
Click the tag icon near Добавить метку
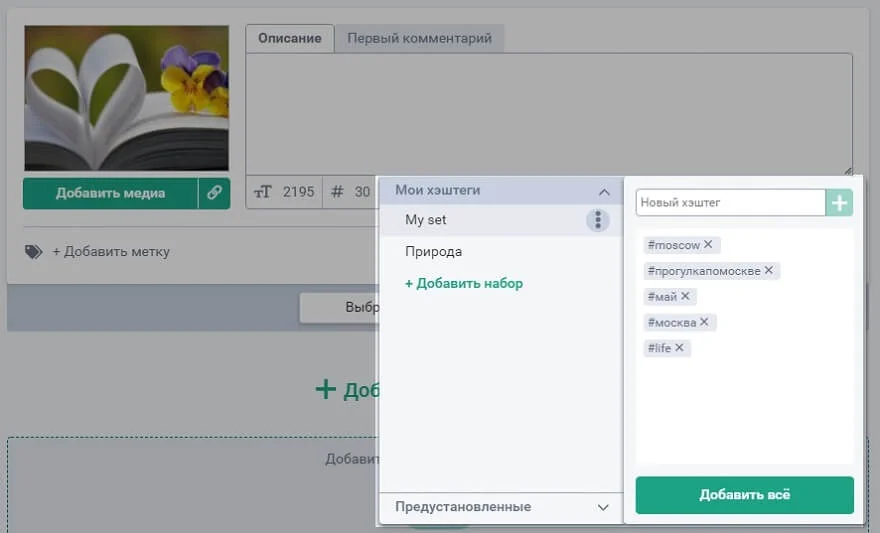(x=34, y=252)
